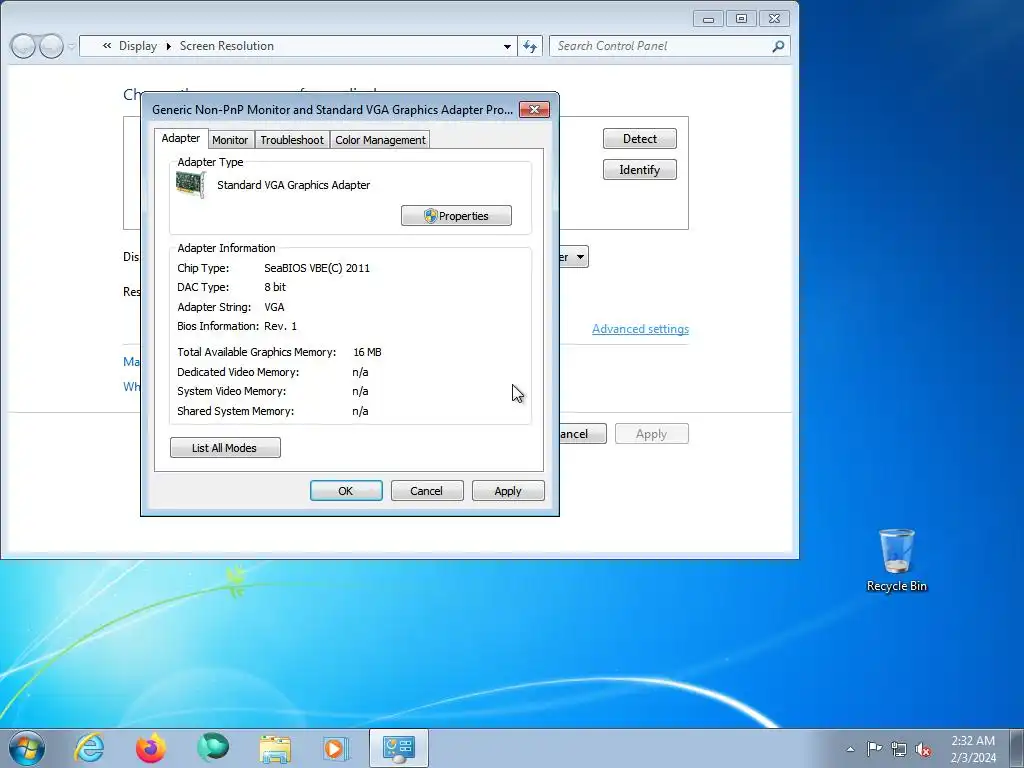This screenshot has height=768, width=1024.
Task: Click the network tray icon
Action: (x=899, y=749)
